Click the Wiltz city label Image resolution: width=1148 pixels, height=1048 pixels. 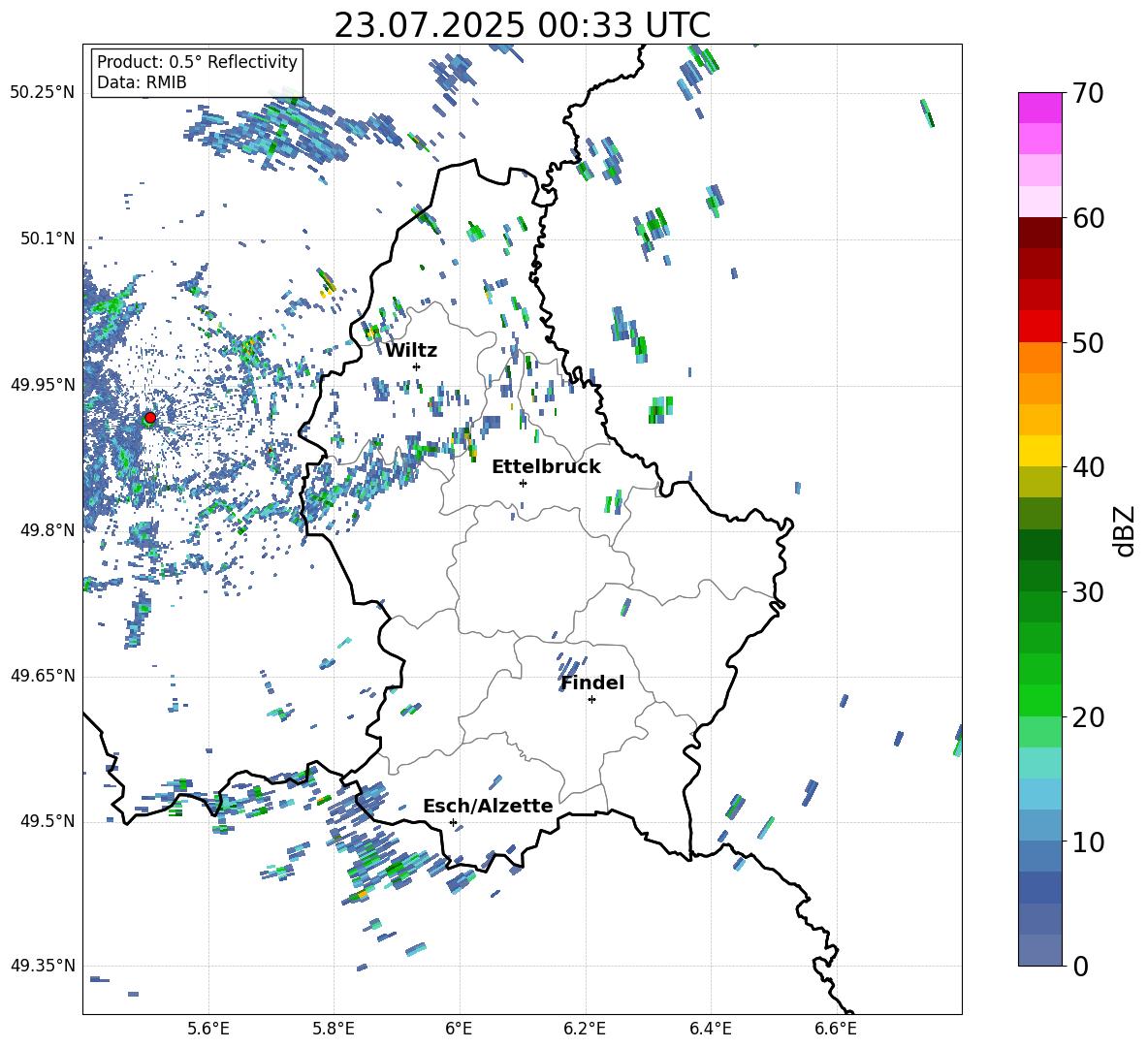(411, 351)
